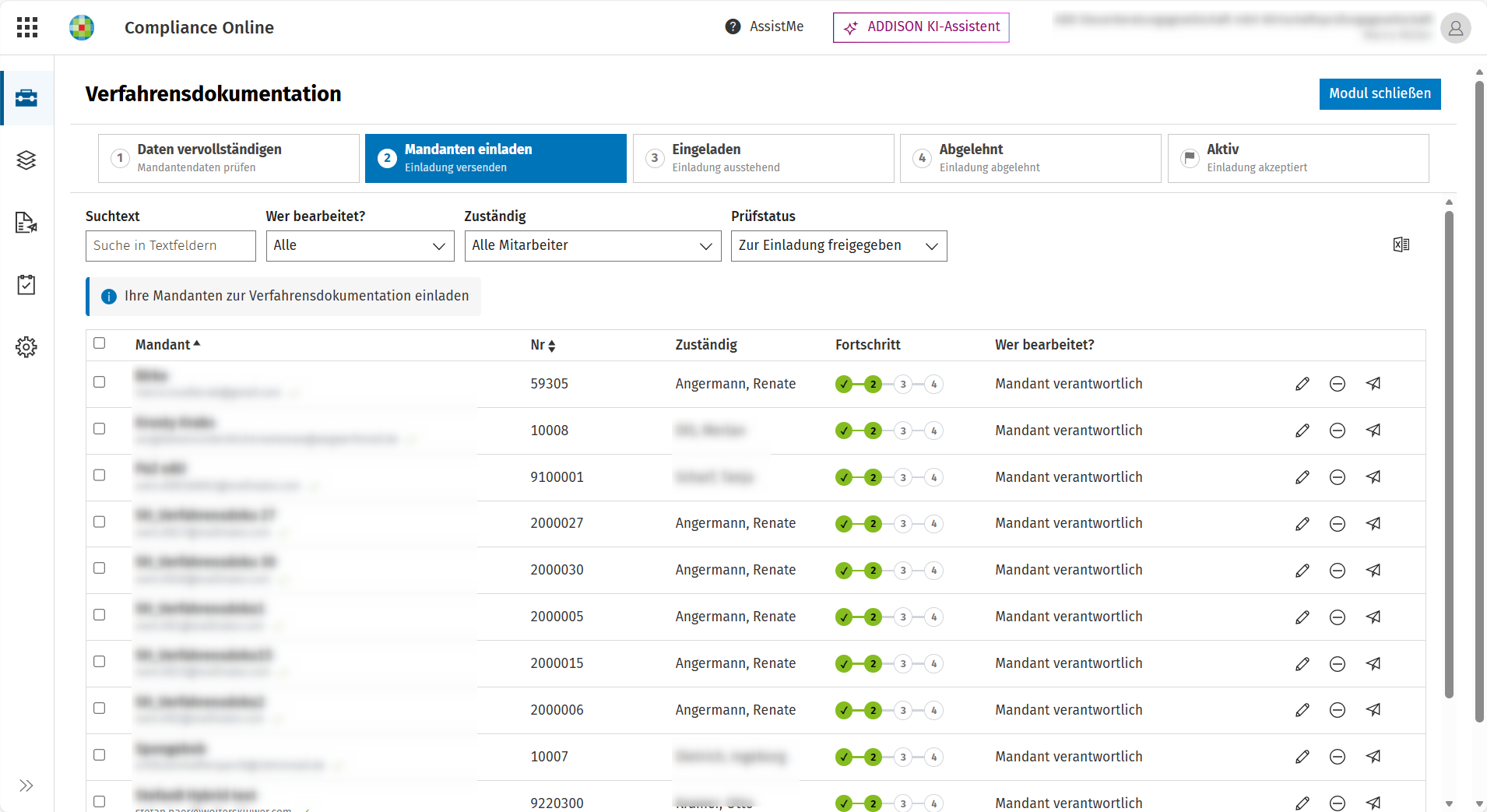Click the progress stepper for row 59305
This screenshot has height=812, width=1487.
[889, 384]
